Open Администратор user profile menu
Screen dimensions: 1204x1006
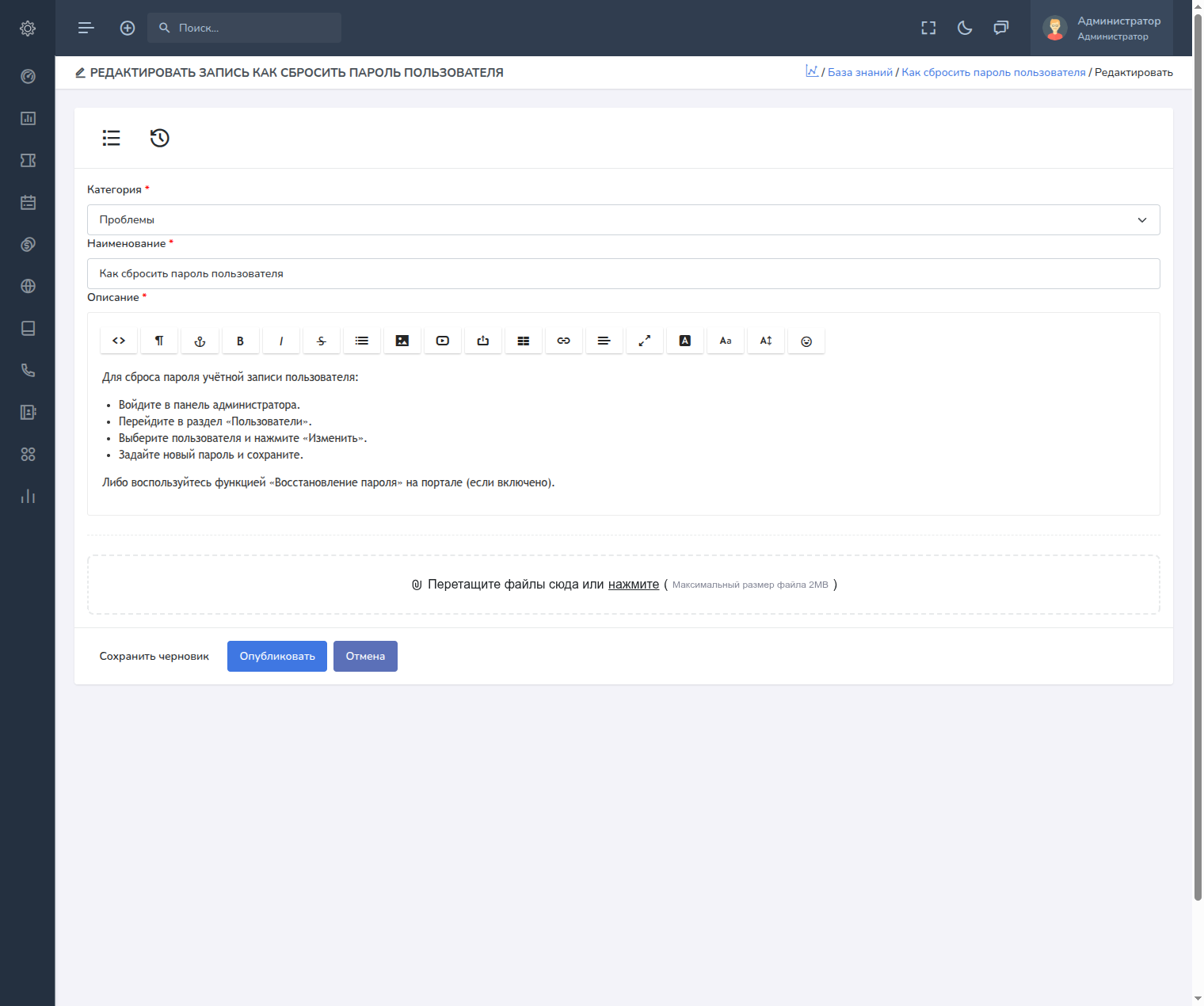(x=1102, y=28)
